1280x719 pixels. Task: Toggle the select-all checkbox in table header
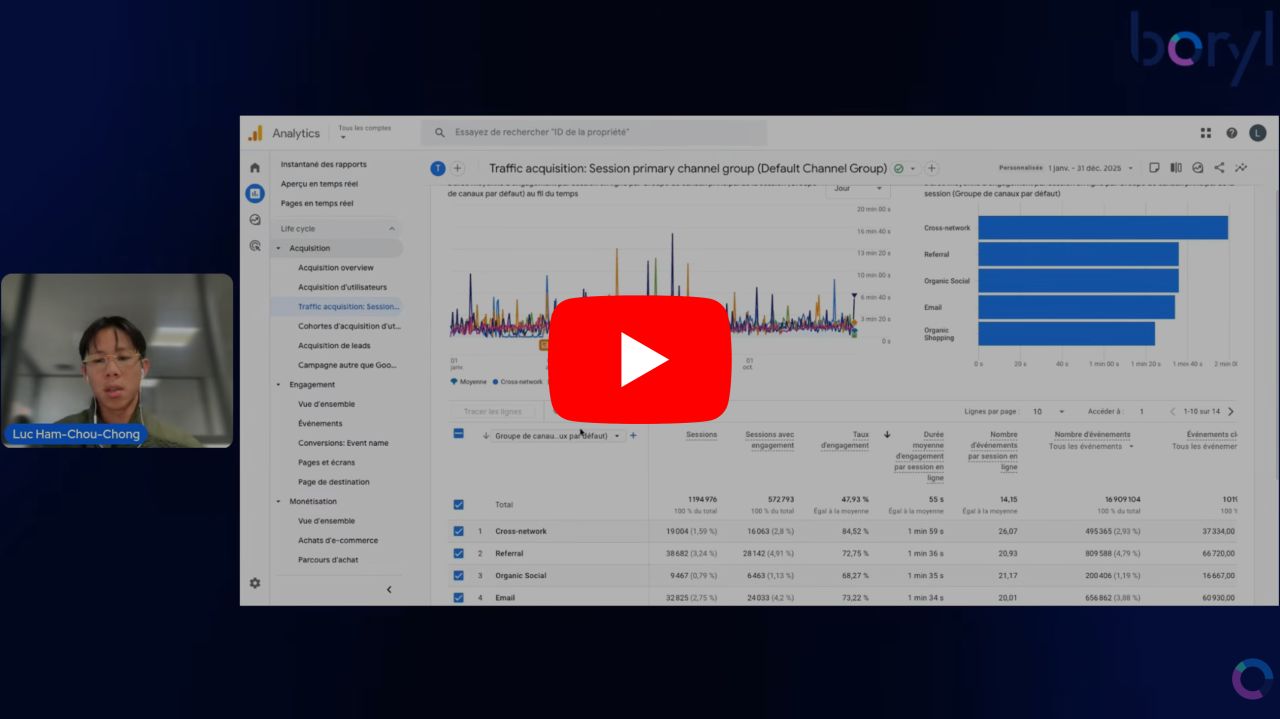tap(458, 434)
